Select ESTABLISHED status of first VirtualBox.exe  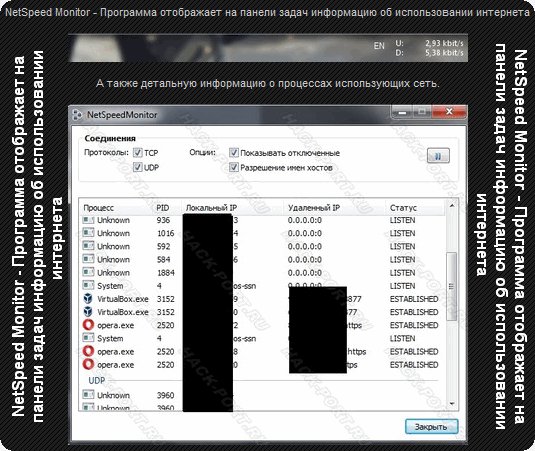tap(414, 299)
